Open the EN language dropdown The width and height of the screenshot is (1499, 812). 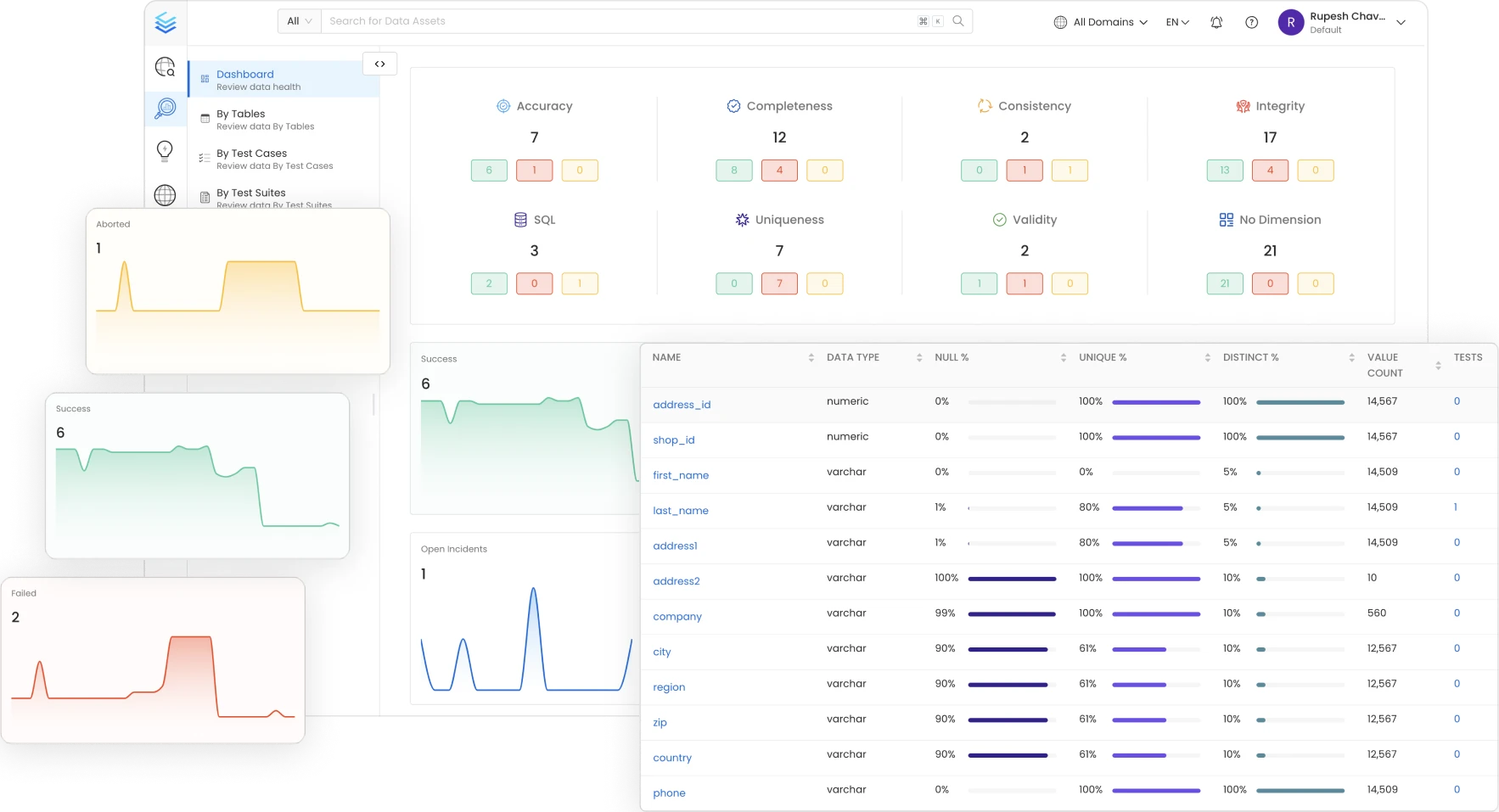[1177, 22]
